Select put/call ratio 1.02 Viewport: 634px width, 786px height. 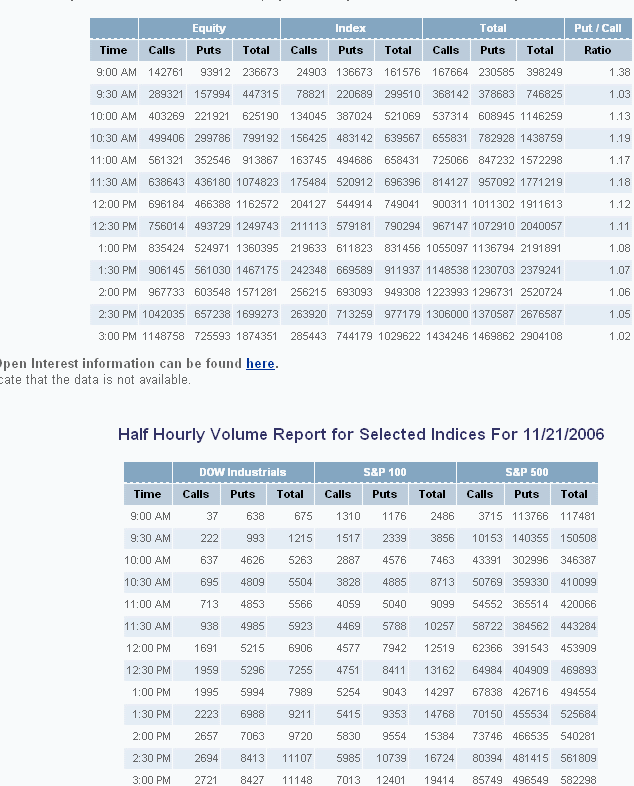pos(619,336)
